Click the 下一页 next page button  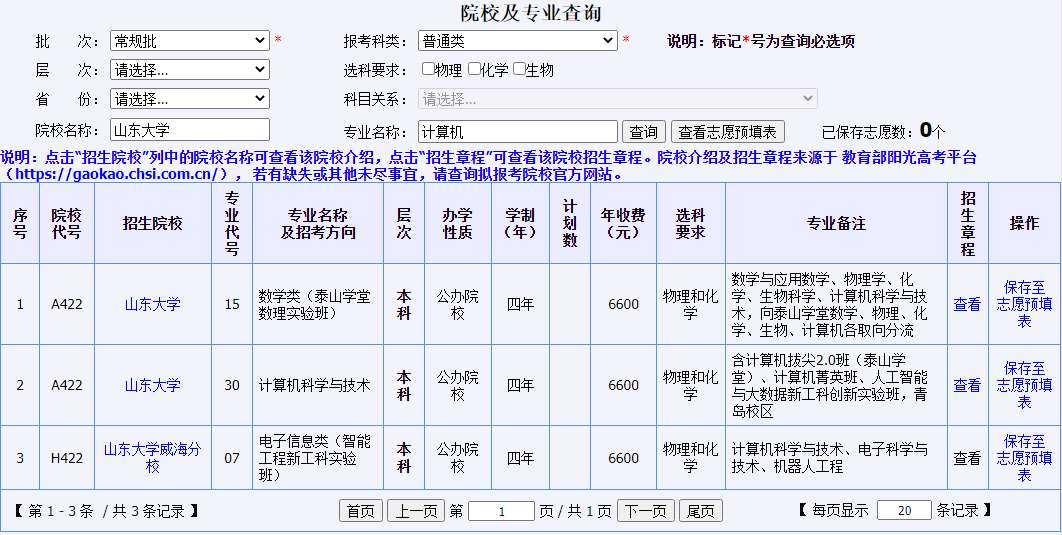[x=645, y=511]
